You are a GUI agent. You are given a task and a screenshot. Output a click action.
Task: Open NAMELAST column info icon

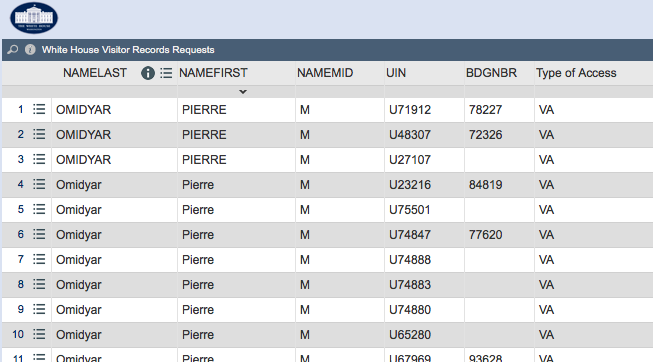148,73
